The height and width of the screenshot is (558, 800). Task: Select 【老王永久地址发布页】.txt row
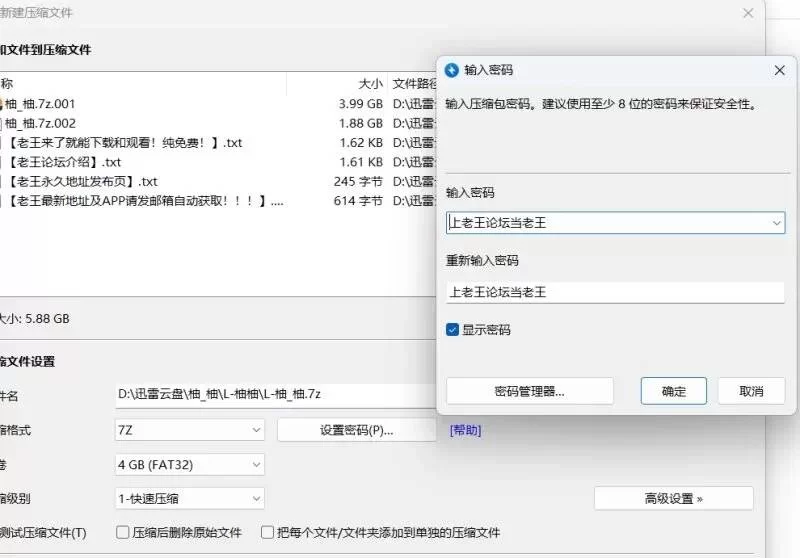click(218, 182)
